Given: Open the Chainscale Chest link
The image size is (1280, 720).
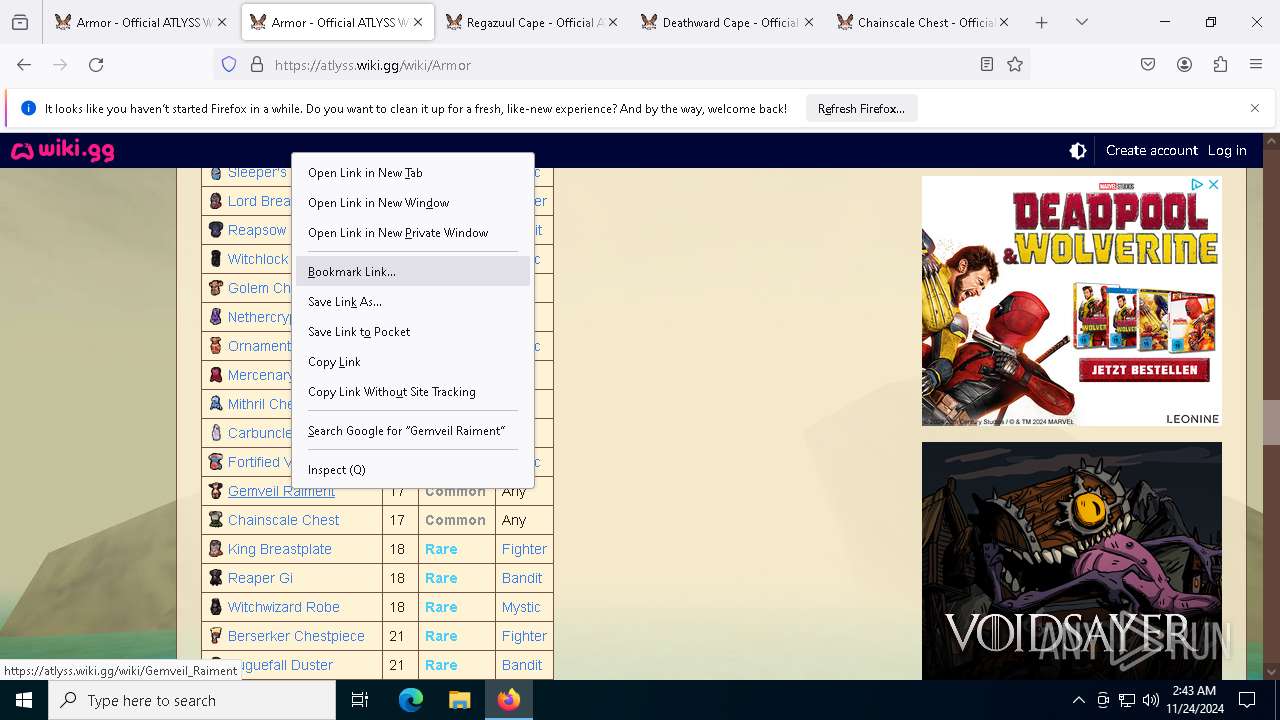Looking at the screenshot, I should pos(283,520).
